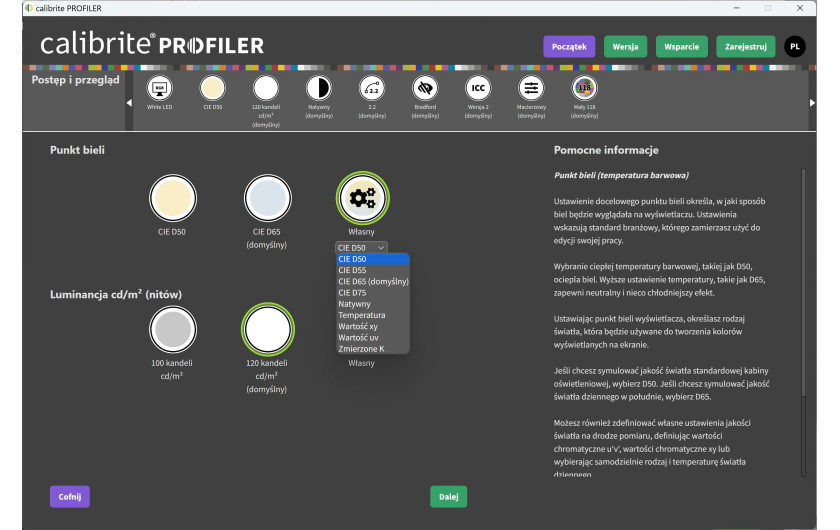Viewport: 840px width, 530px height.
Task: Click the Postęp i przegląd heading
Action: [x=76, y=80]
